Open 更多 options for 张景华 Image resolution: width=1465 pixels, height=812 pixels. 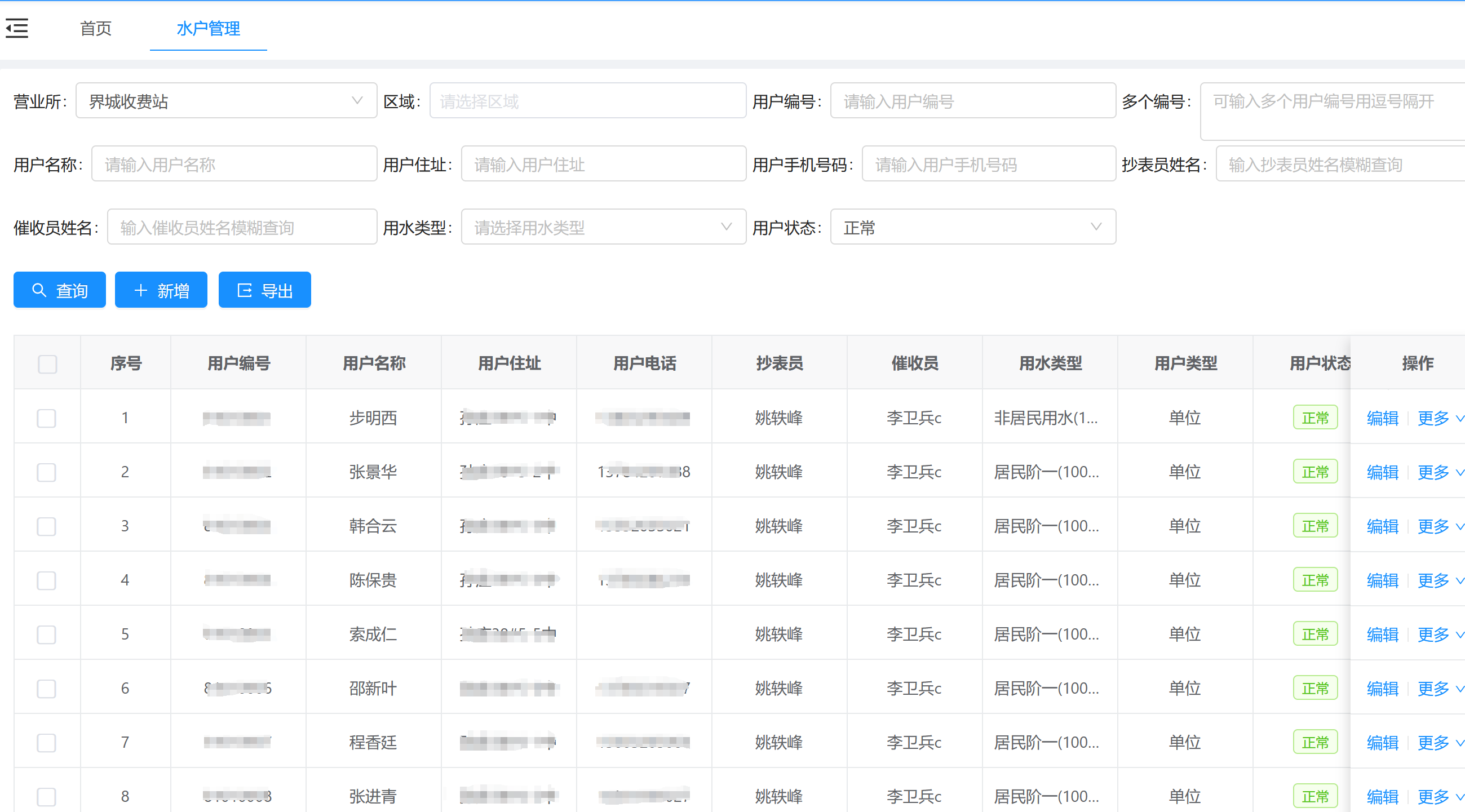pyautogui.click(x=1440, y=472)
